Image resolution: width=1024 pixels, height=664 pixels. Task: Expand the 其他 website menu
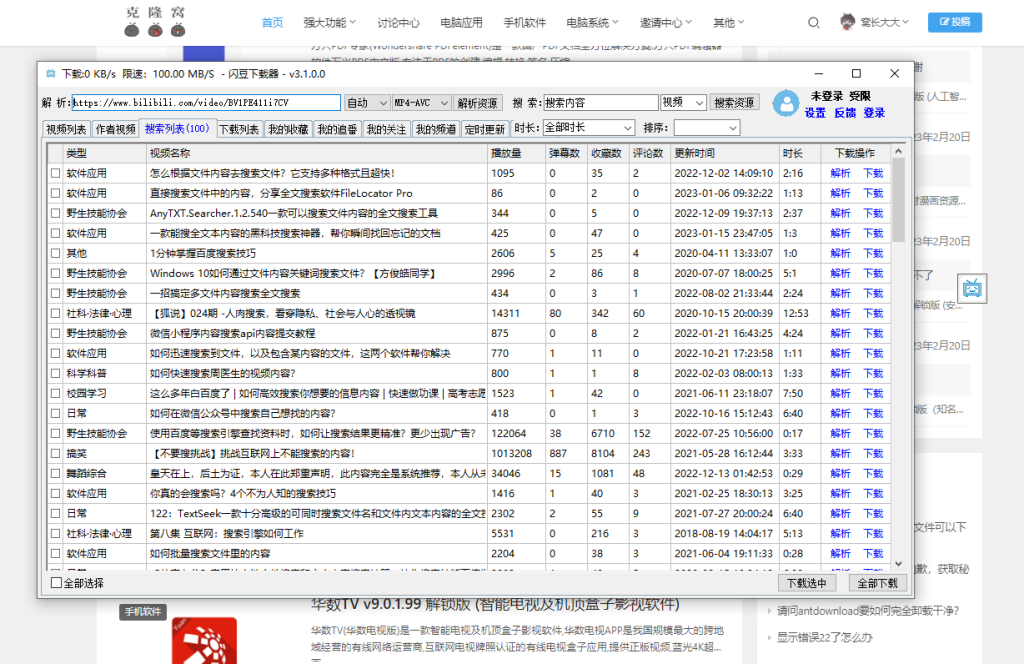point(728,23)
